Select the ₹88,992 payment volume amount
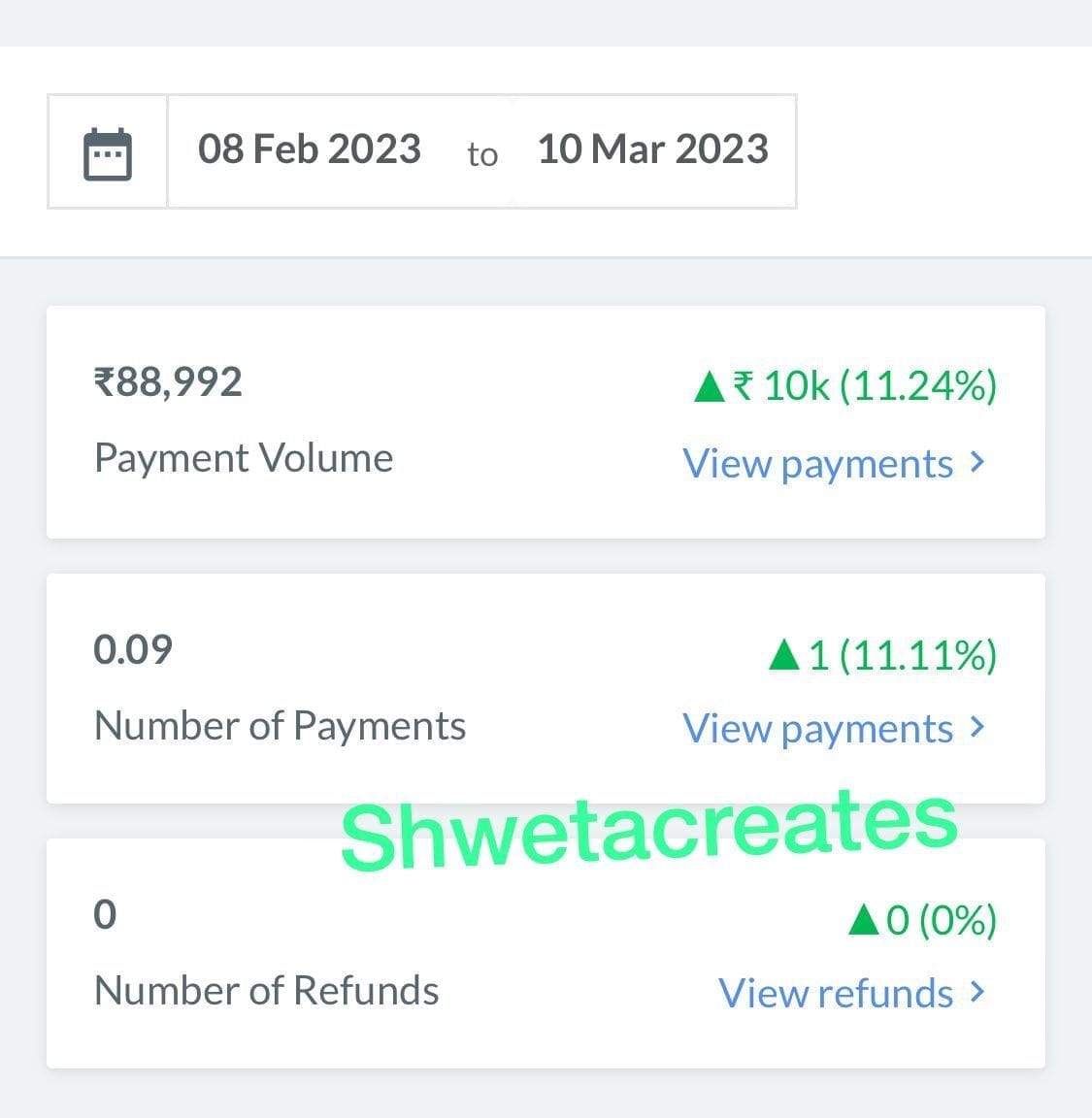The image size is (1092, 1118). [168, 382]
